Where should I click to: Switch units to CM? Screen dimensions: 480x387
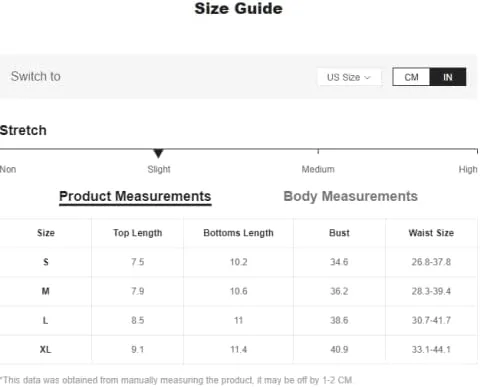[411, 77]
